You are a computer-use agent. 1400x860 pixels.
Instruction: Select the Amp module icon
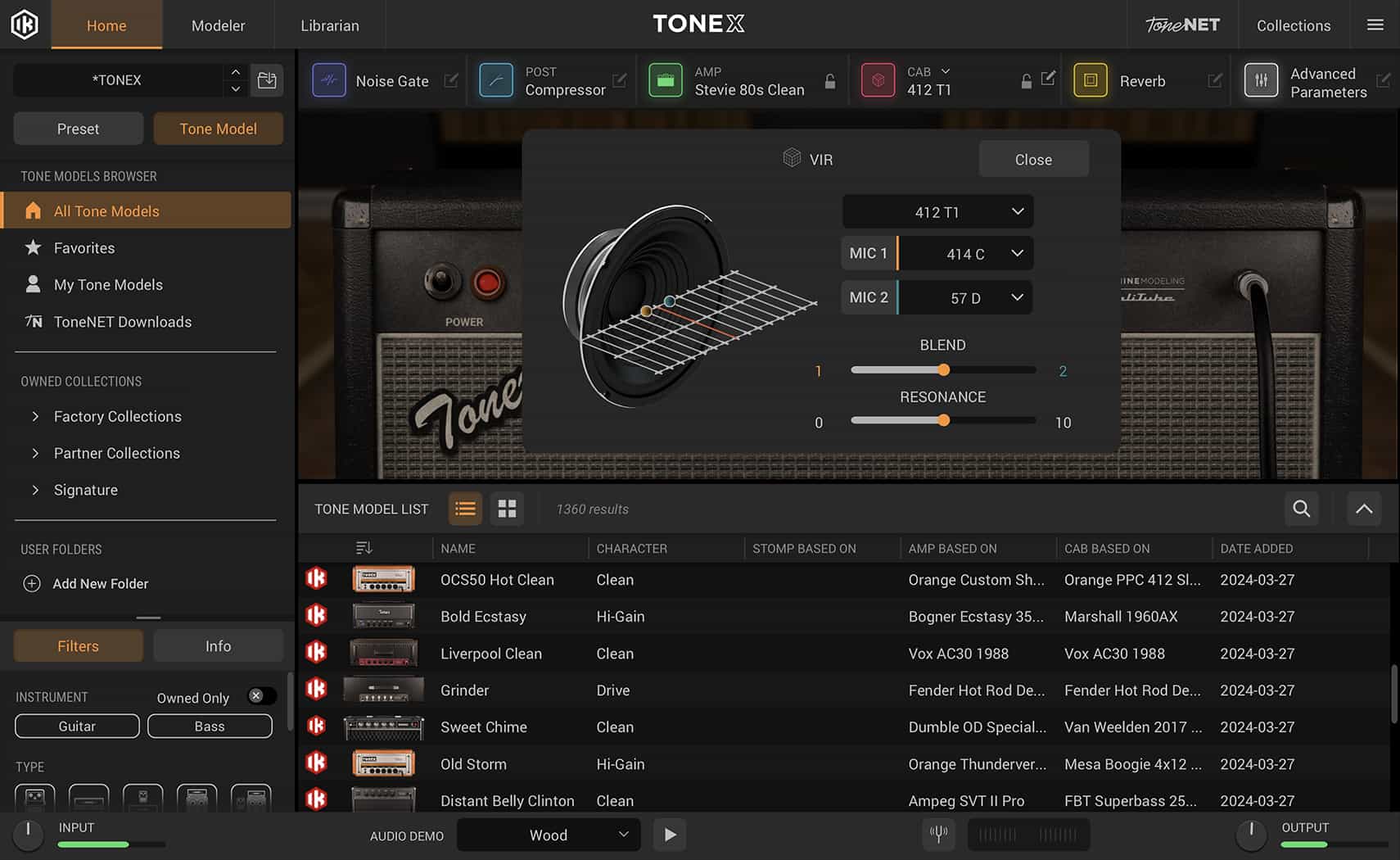click(x=666, y=80)
